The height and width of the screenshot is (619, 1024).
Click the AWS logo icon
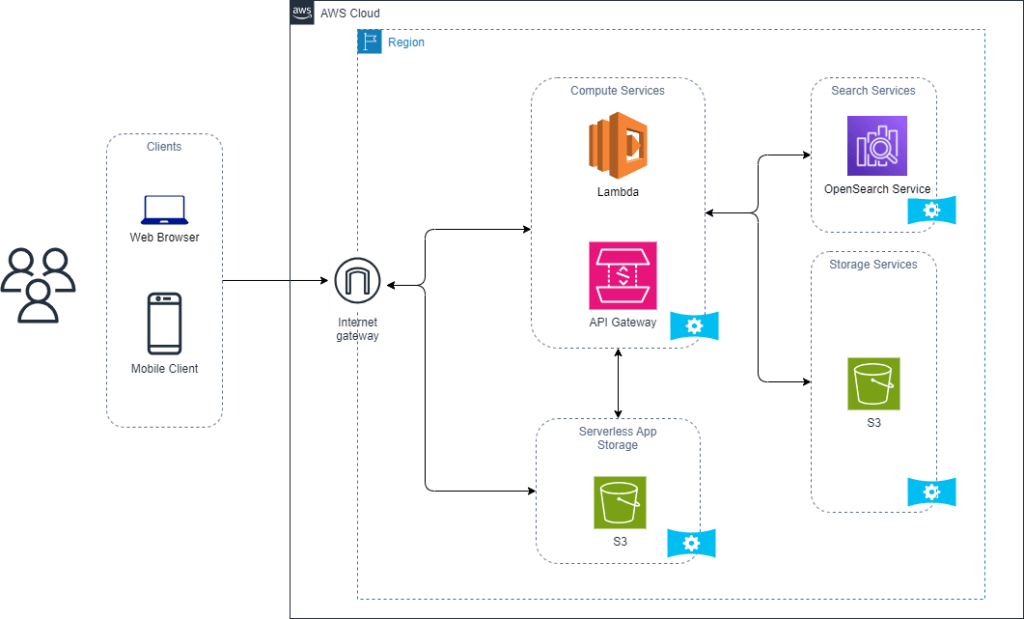tap(302, 12)
